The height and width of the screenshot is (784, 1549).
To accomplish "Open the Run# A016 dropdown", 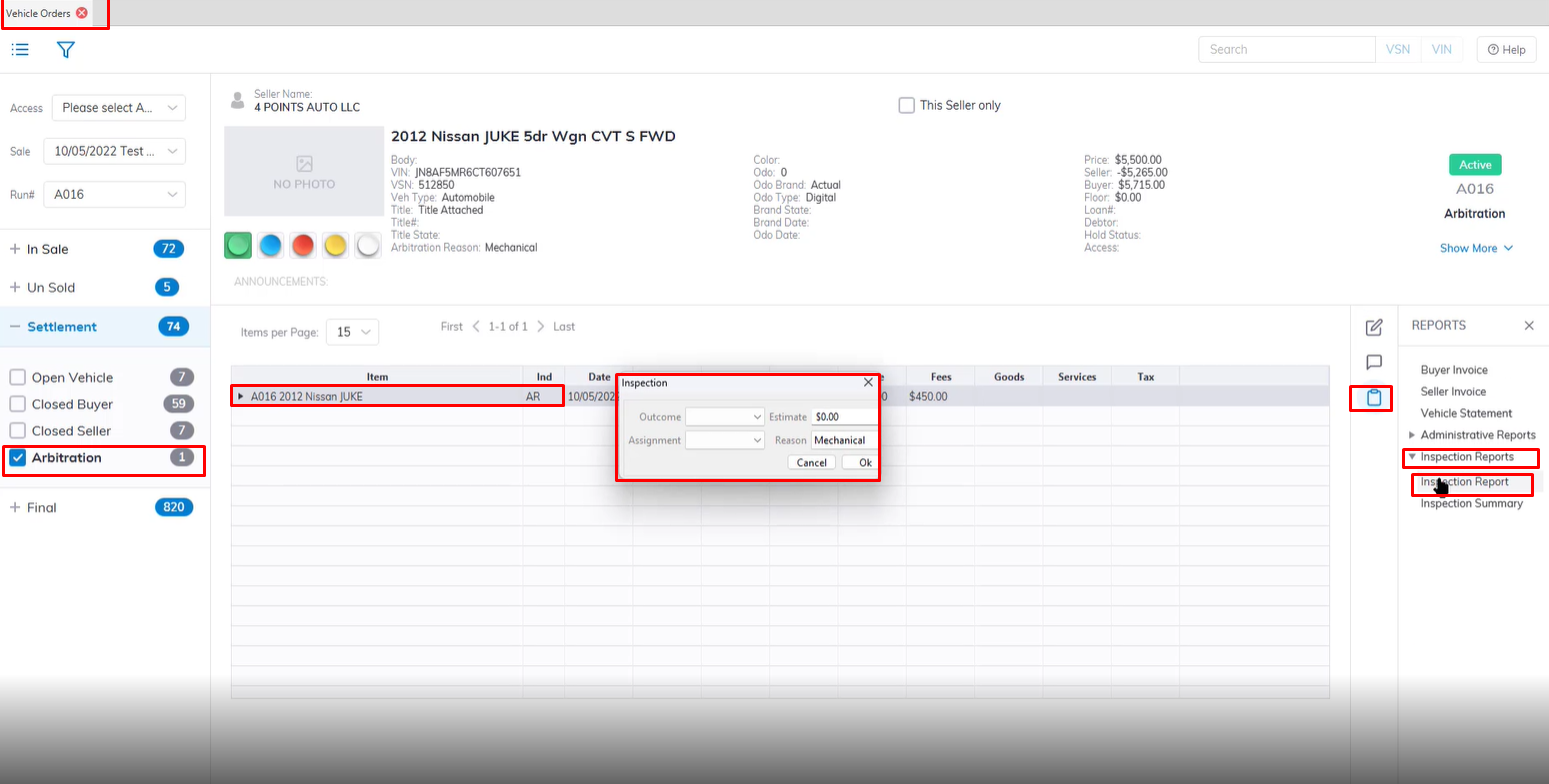I will (x=114, y=194).
